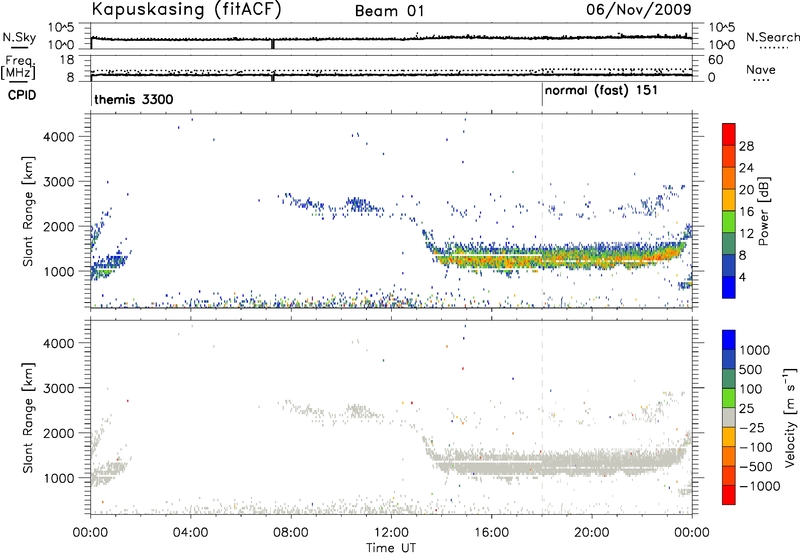Click right '10^0' noise axis label

[722, 45]
